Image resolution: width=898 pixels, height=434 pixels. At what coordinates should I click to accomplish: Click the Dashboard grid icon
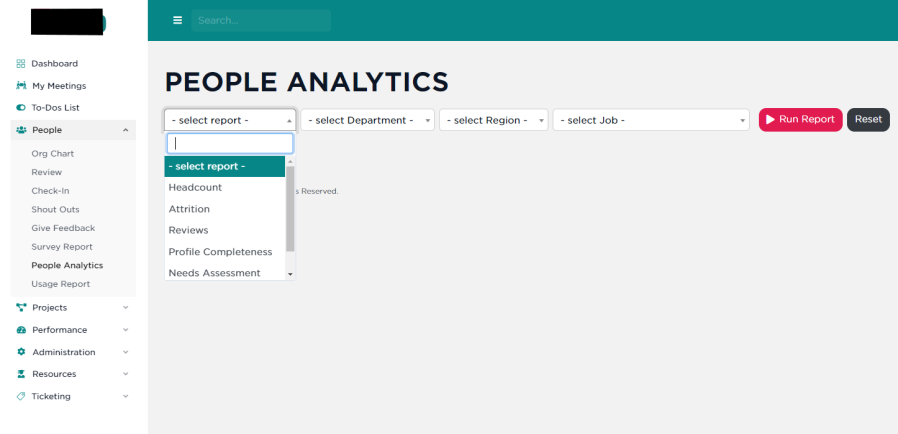[21, 64]
